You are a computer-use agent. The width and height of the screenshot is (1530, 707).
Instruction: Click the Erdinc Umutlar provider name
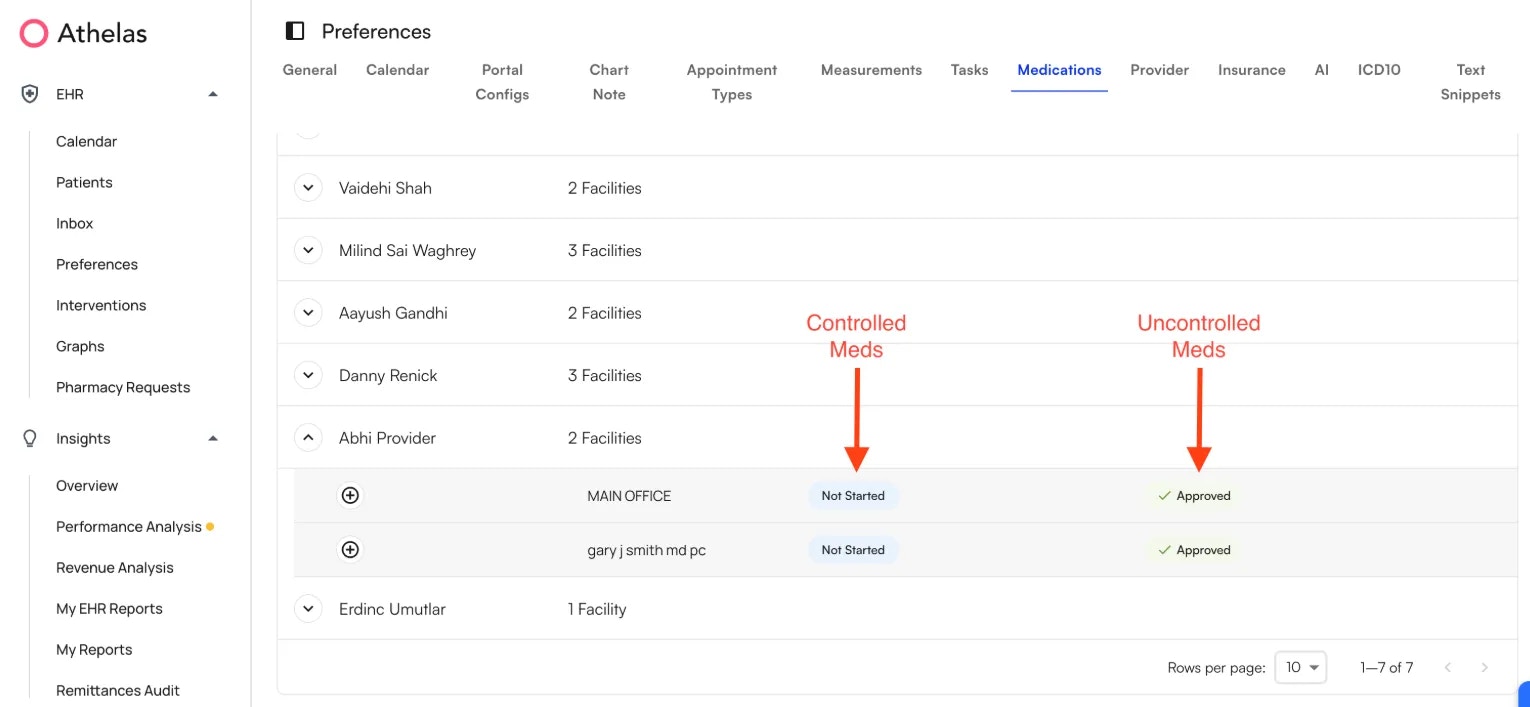click(392, 609)
